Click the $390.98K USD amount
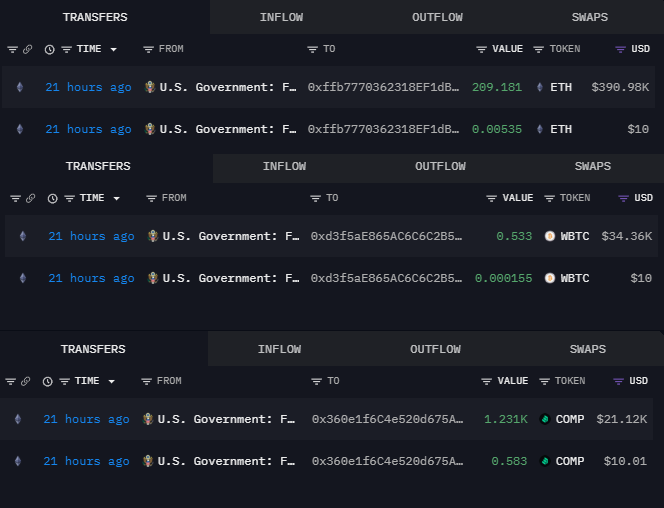Screen dimensions: 664x508 [x=620, y=87]
